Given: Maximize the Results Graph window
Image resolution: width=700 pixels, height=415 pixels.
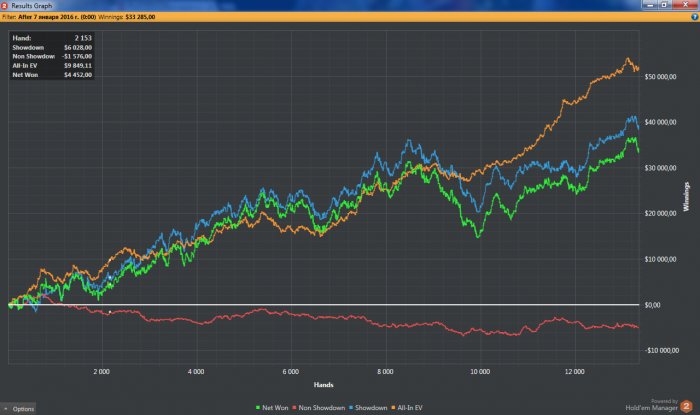Looking at the screenshot, I should tap(664, 4).
